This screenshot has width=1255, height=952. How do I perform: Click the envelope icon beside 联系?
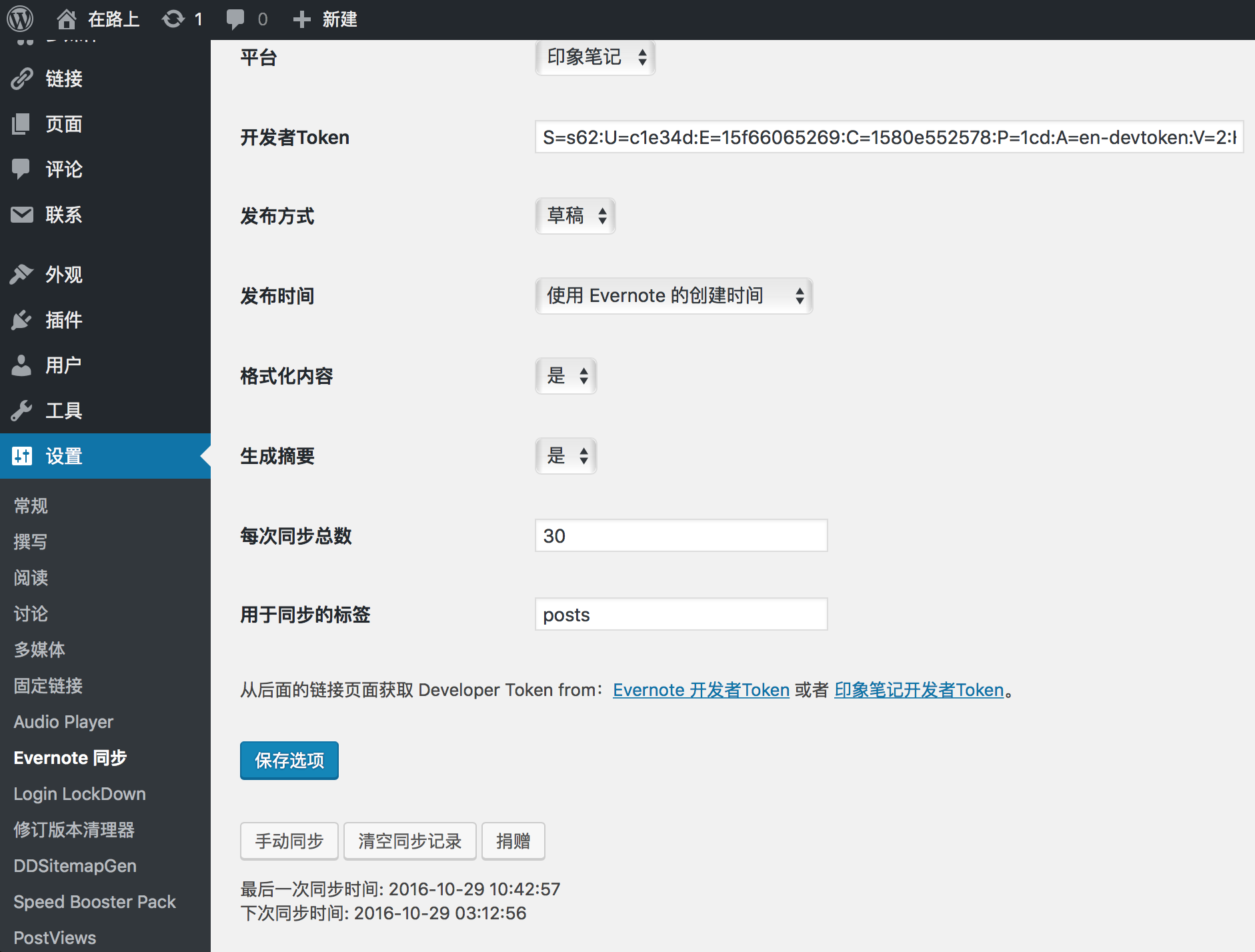[x=22, y=215]
